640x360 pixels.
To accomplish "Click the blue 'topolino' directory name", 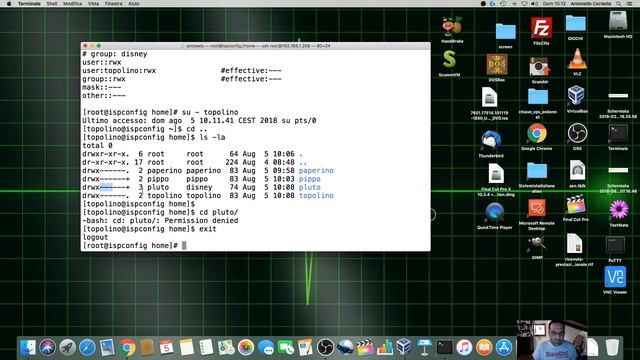I will coord(316,196).
